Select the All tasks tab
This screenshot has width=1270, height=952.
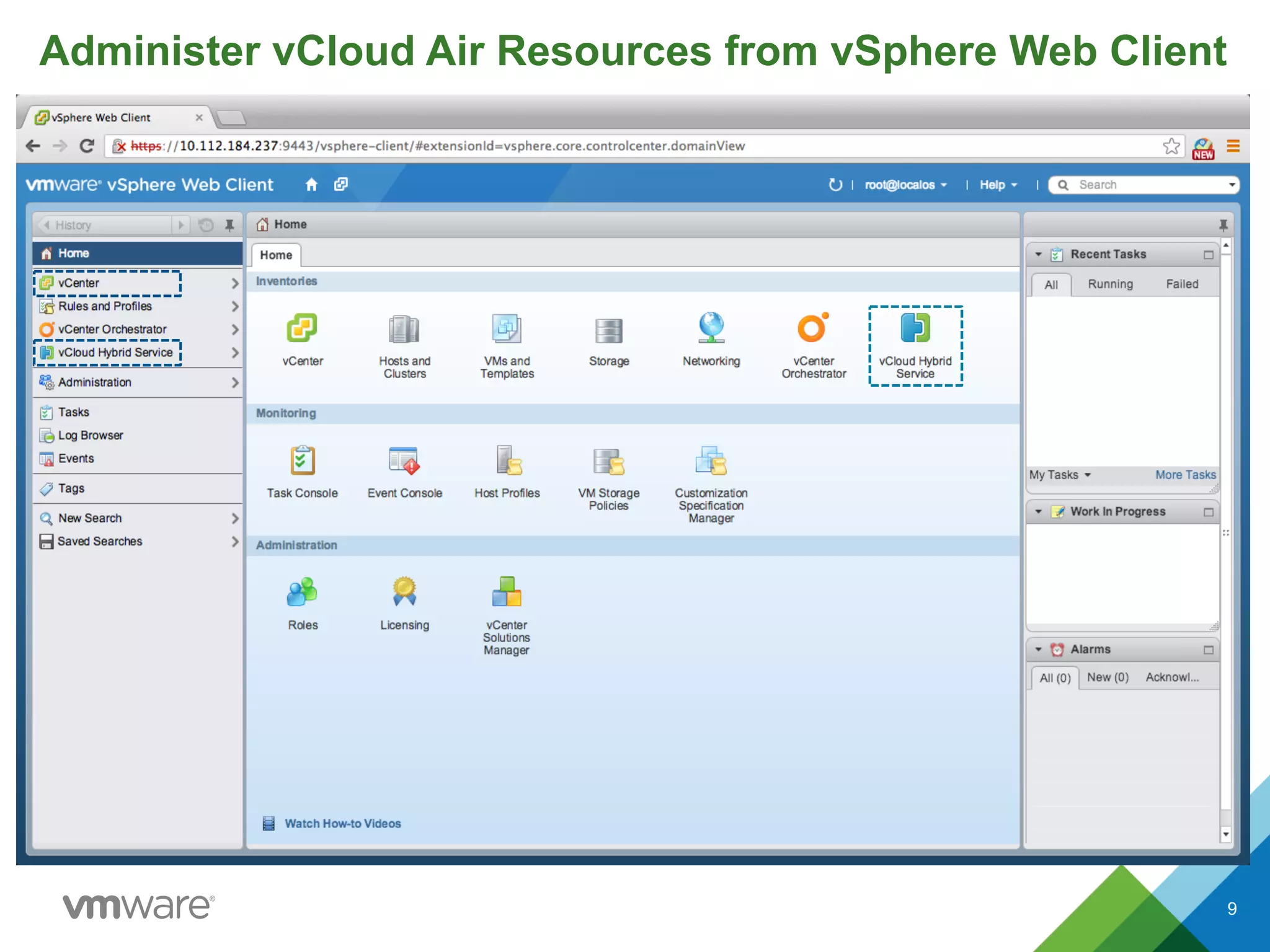pyautogui.click(x=1051, y=284)
